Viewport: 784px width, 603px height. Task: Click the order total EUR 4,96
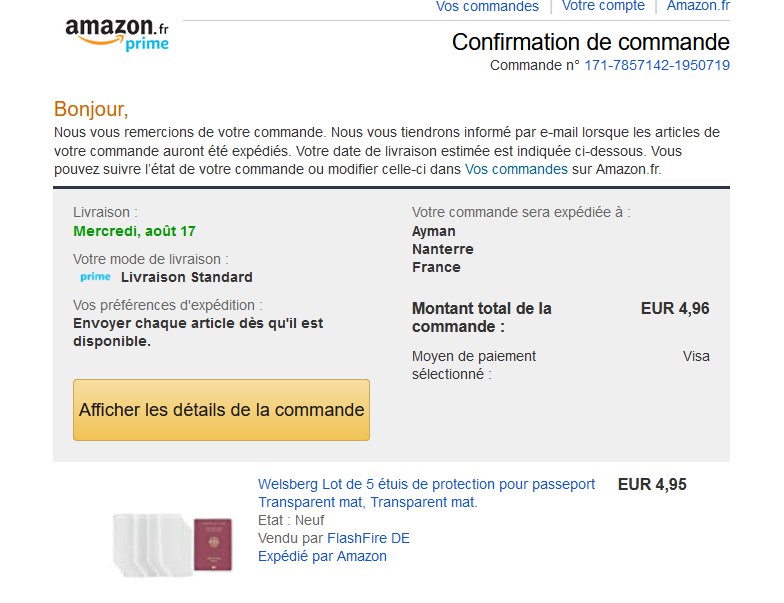tap(675, 308)
